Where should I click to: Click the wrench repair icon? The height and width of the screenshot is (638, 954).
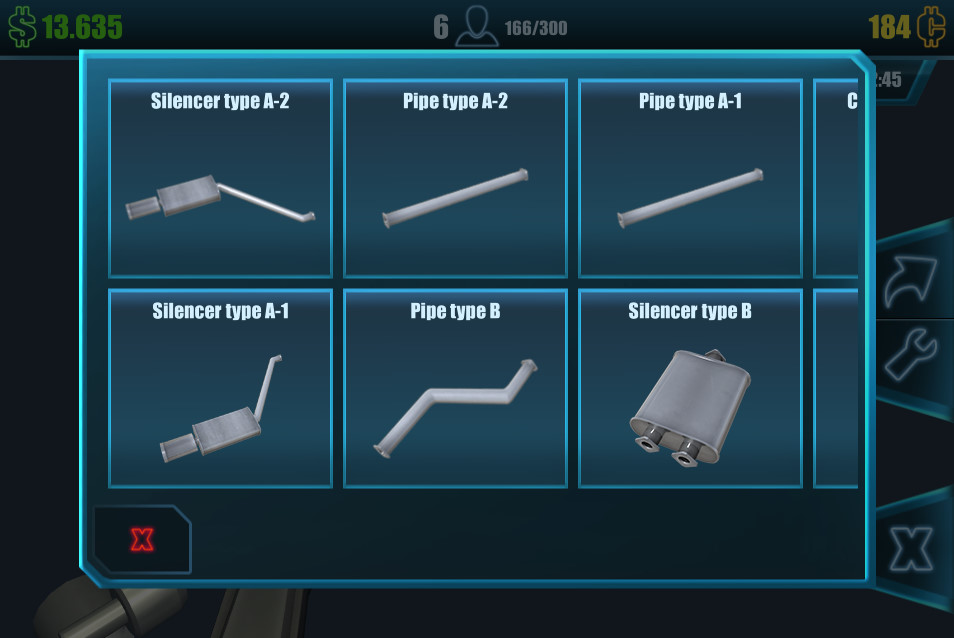(x=910, y=355)
